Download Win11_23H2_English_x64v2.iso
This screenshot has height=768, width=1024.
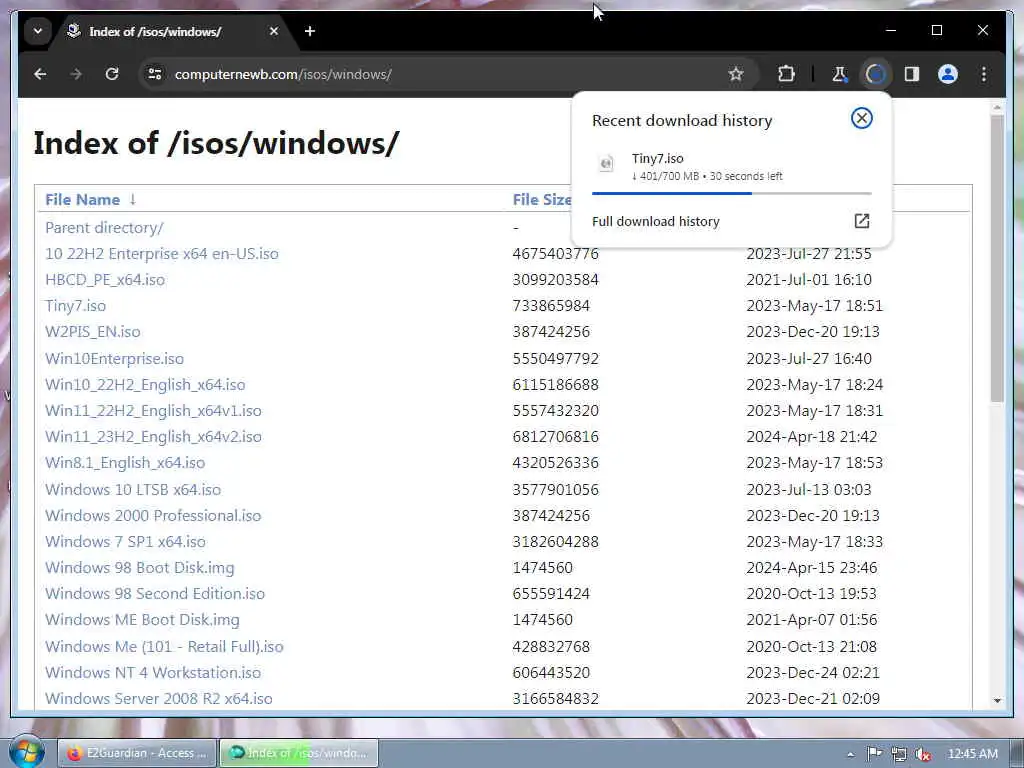(153, 437)
